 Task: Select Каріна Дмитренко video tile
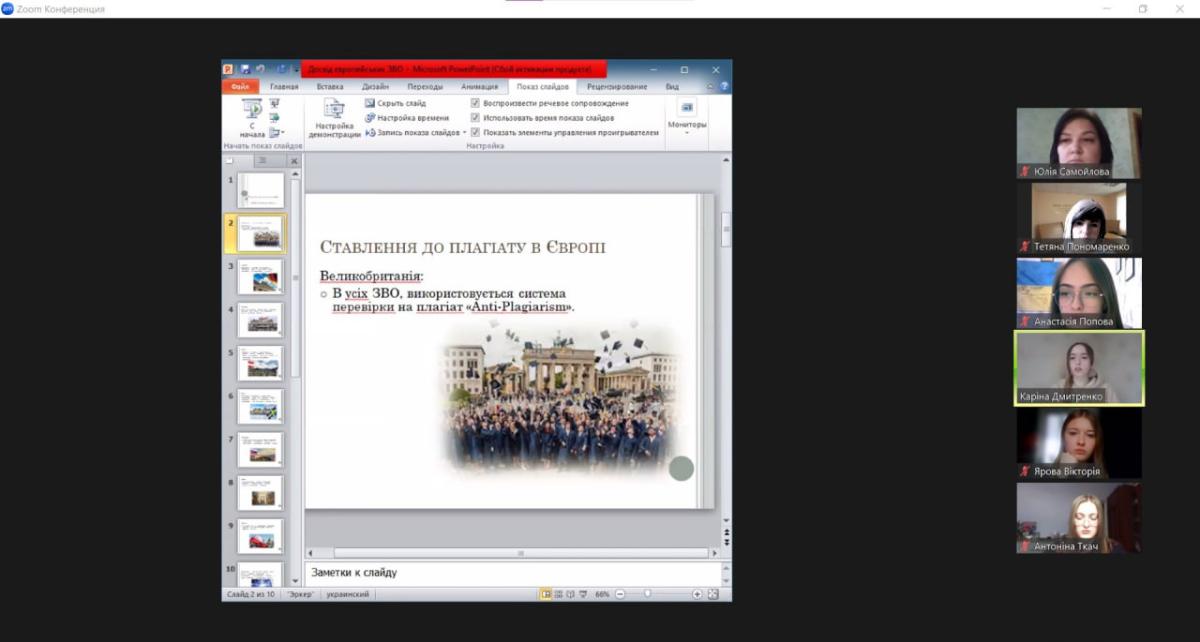point(1079,368)
